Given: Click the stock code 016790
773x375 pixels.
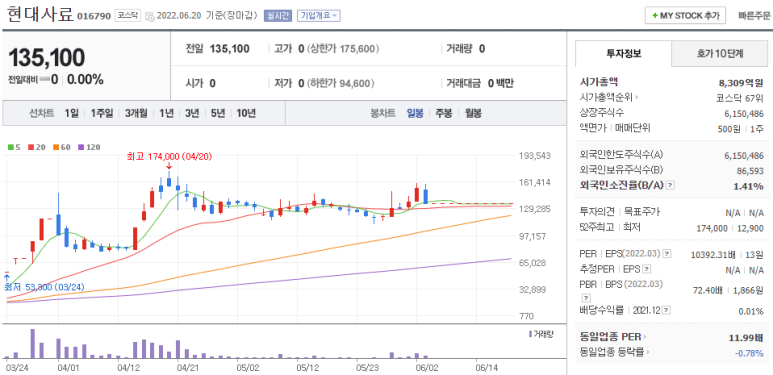Looking at the screenshot, I should [x=94, y=16].
